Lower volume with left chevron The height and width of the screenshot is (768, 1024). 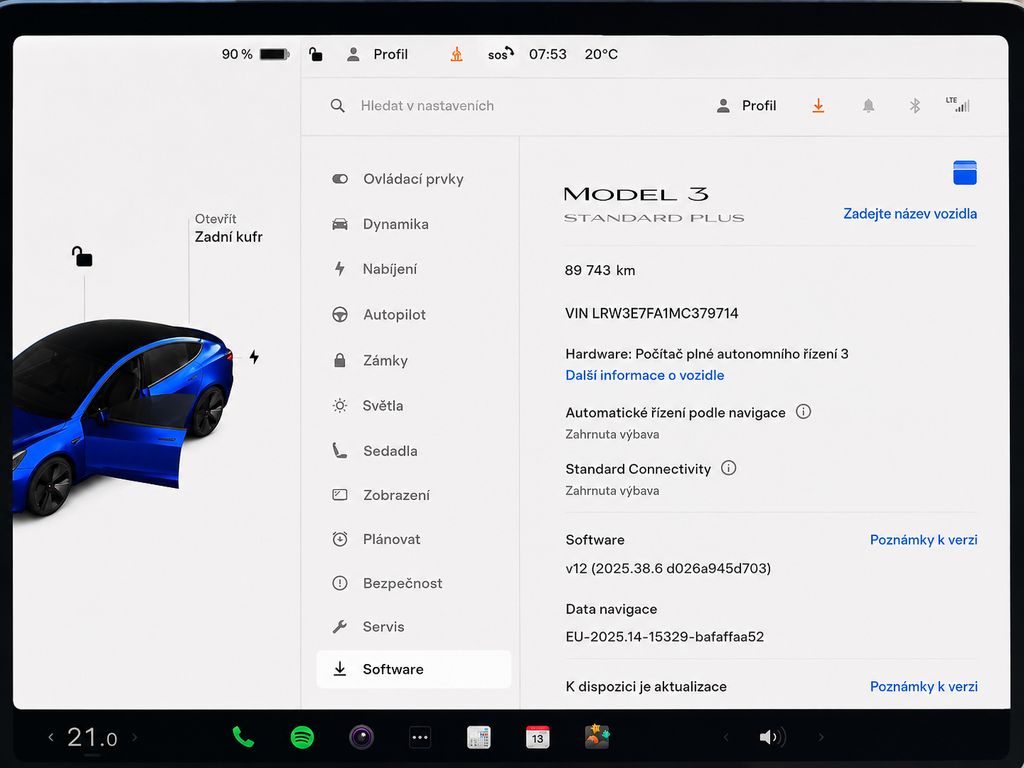[x=726, y=737]
